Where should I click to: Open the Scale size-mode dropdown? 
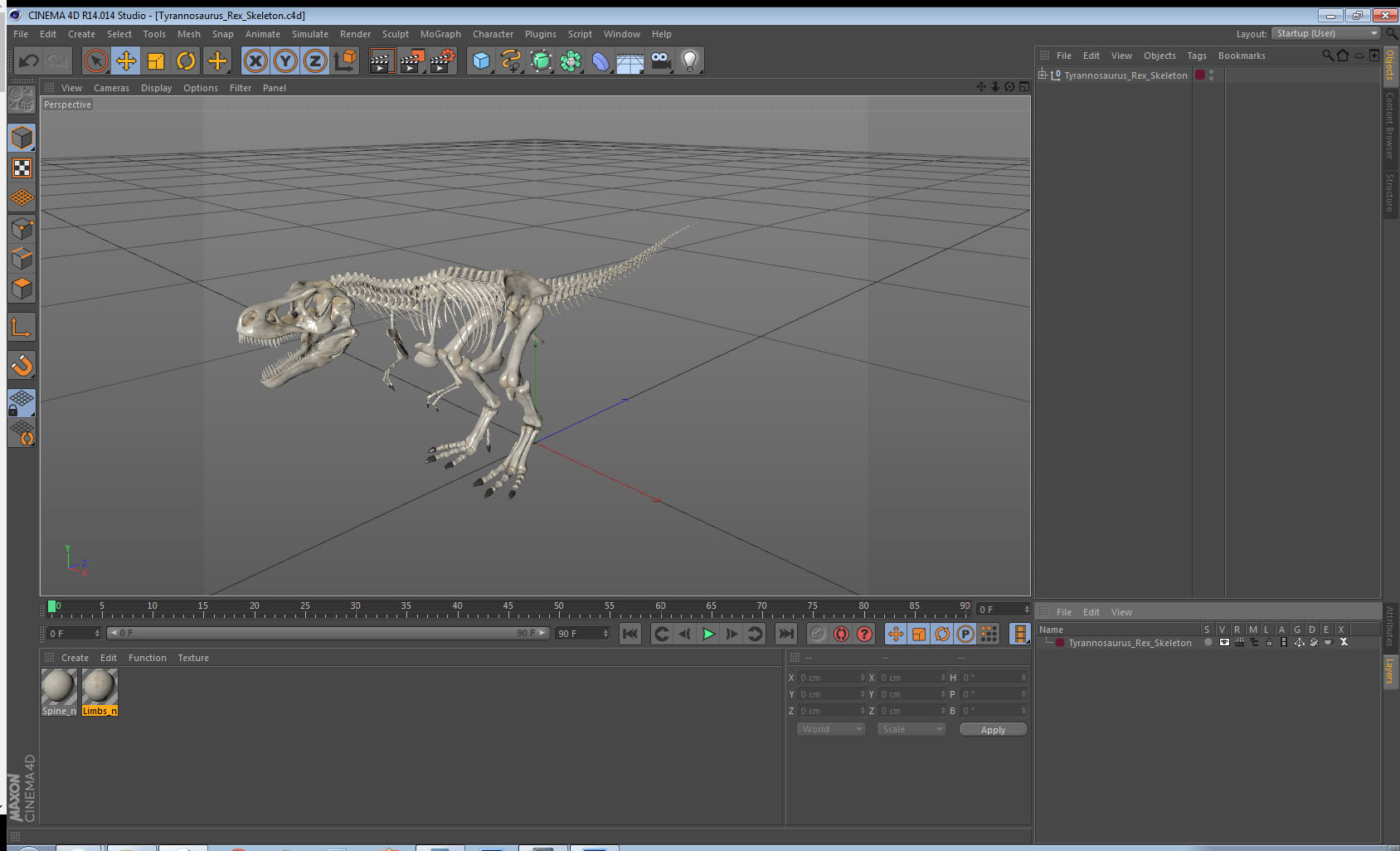(x=911, y=729)
